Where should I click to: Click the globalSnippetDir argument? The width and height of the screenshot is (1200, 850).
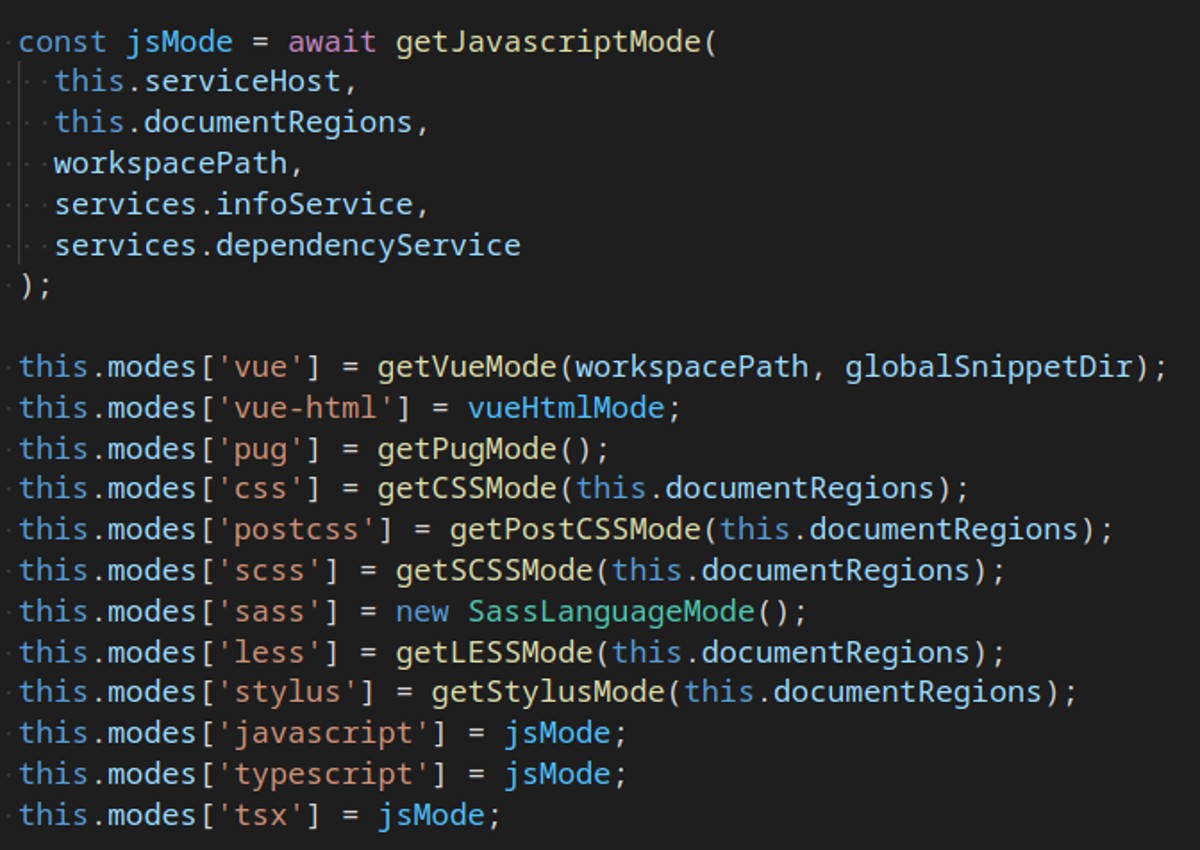point(989,367)
